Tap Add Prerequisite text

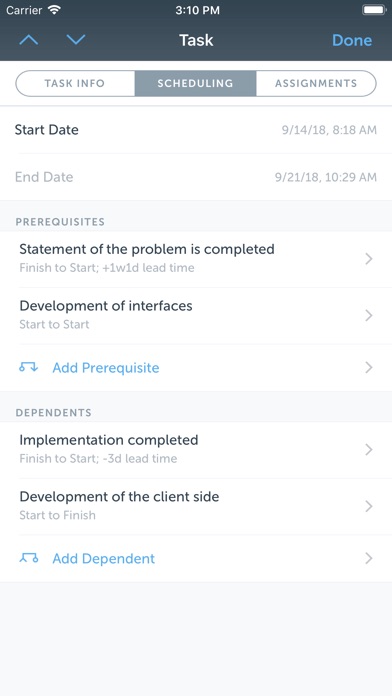tap(106, 368)
